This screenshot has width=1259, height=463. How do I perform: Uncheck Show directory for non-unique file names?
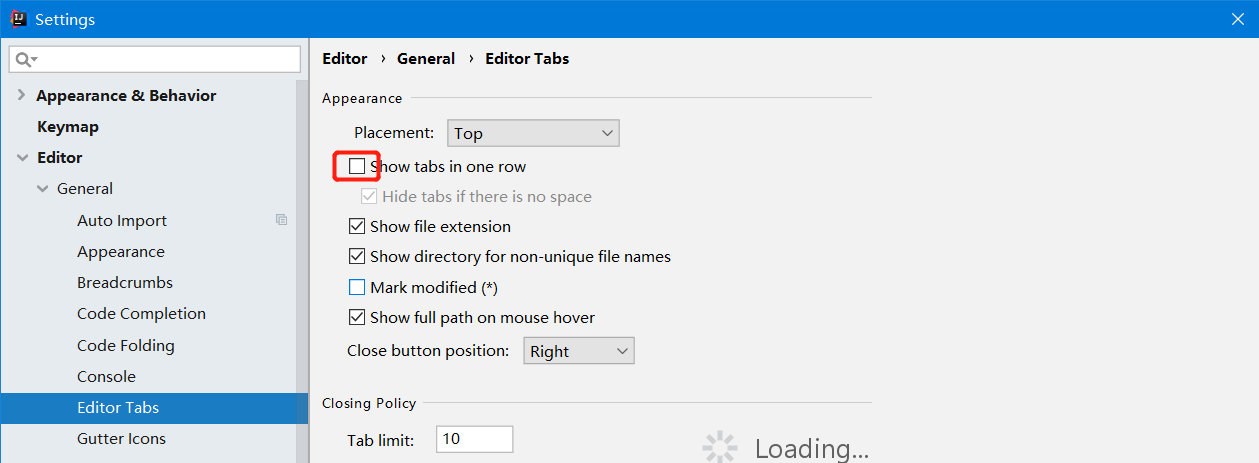coord(357,257)
